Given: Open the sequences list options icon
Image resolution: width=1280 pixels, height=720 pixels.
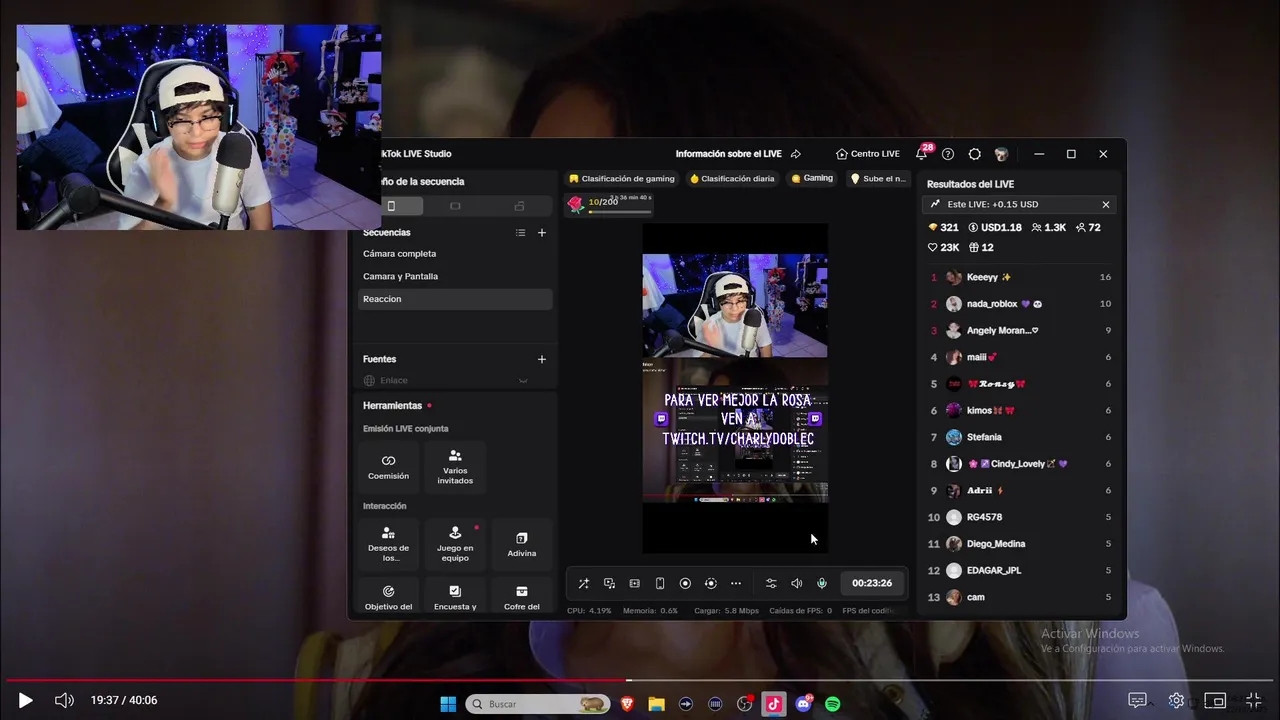Looking at the screenshot, I should point(520,233).
